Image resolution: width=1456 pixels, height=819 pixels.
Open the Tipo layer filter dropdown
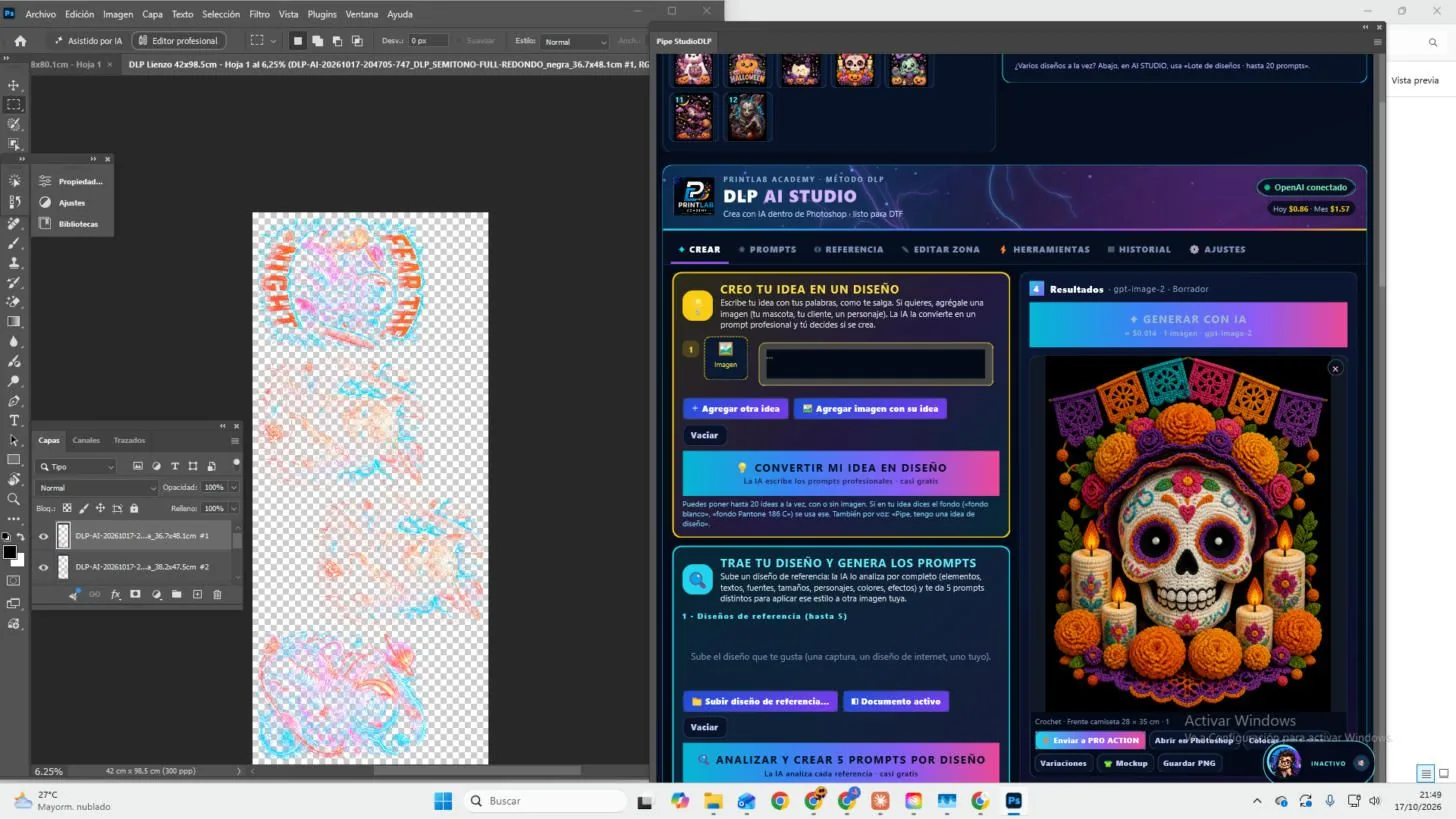(76, 466)
